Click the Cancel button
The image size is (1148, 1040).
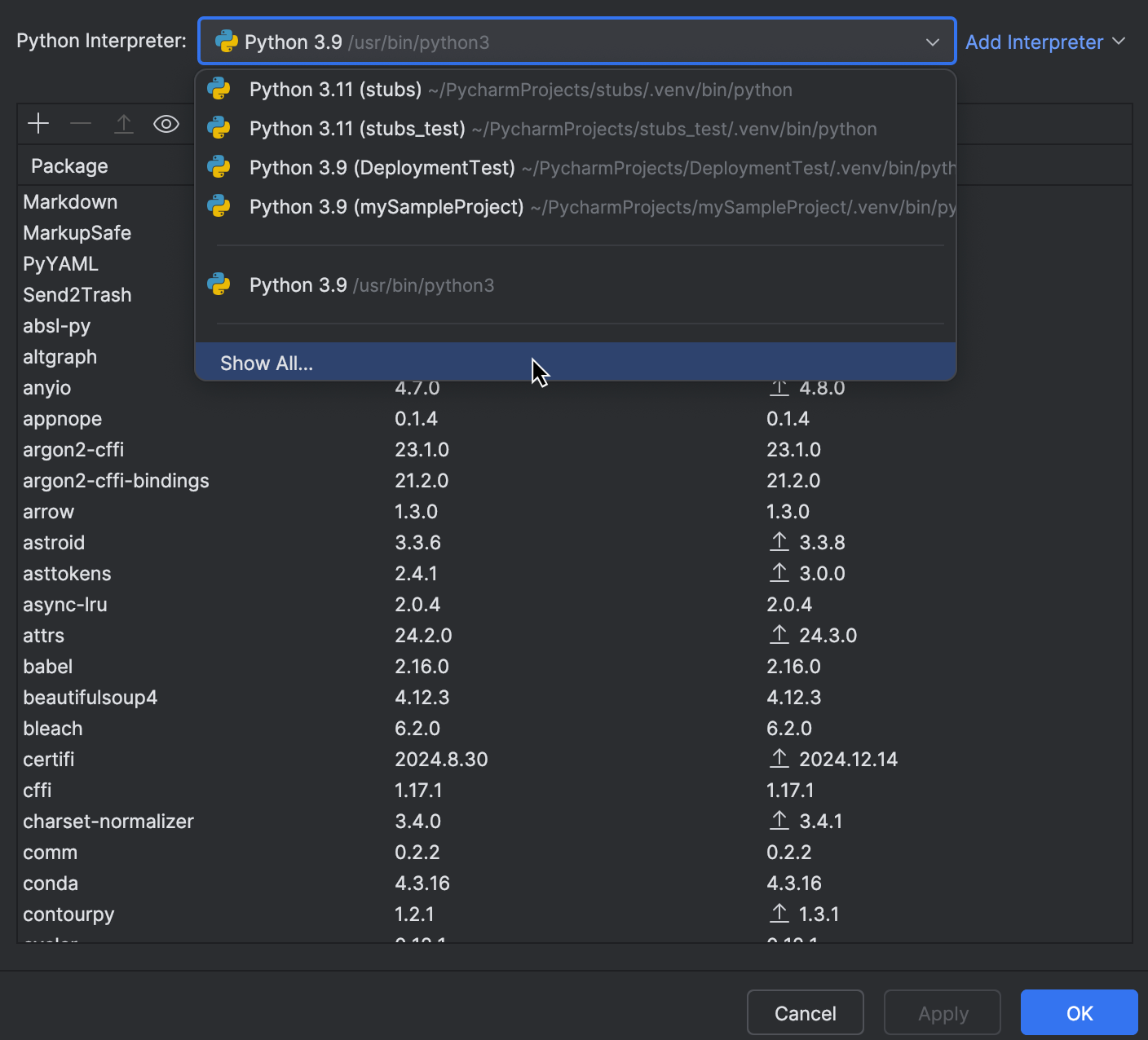(805, 1012)
